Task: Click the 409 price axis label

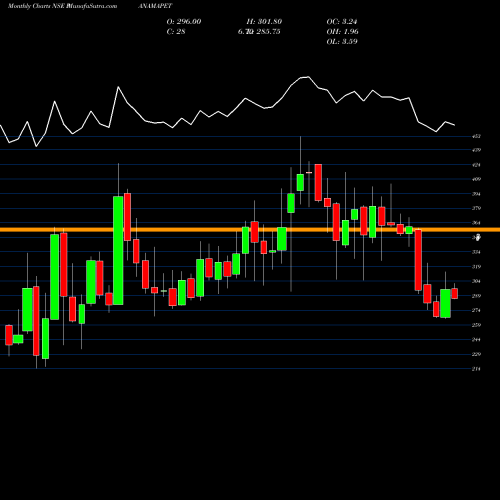Action: click(477, 179)
